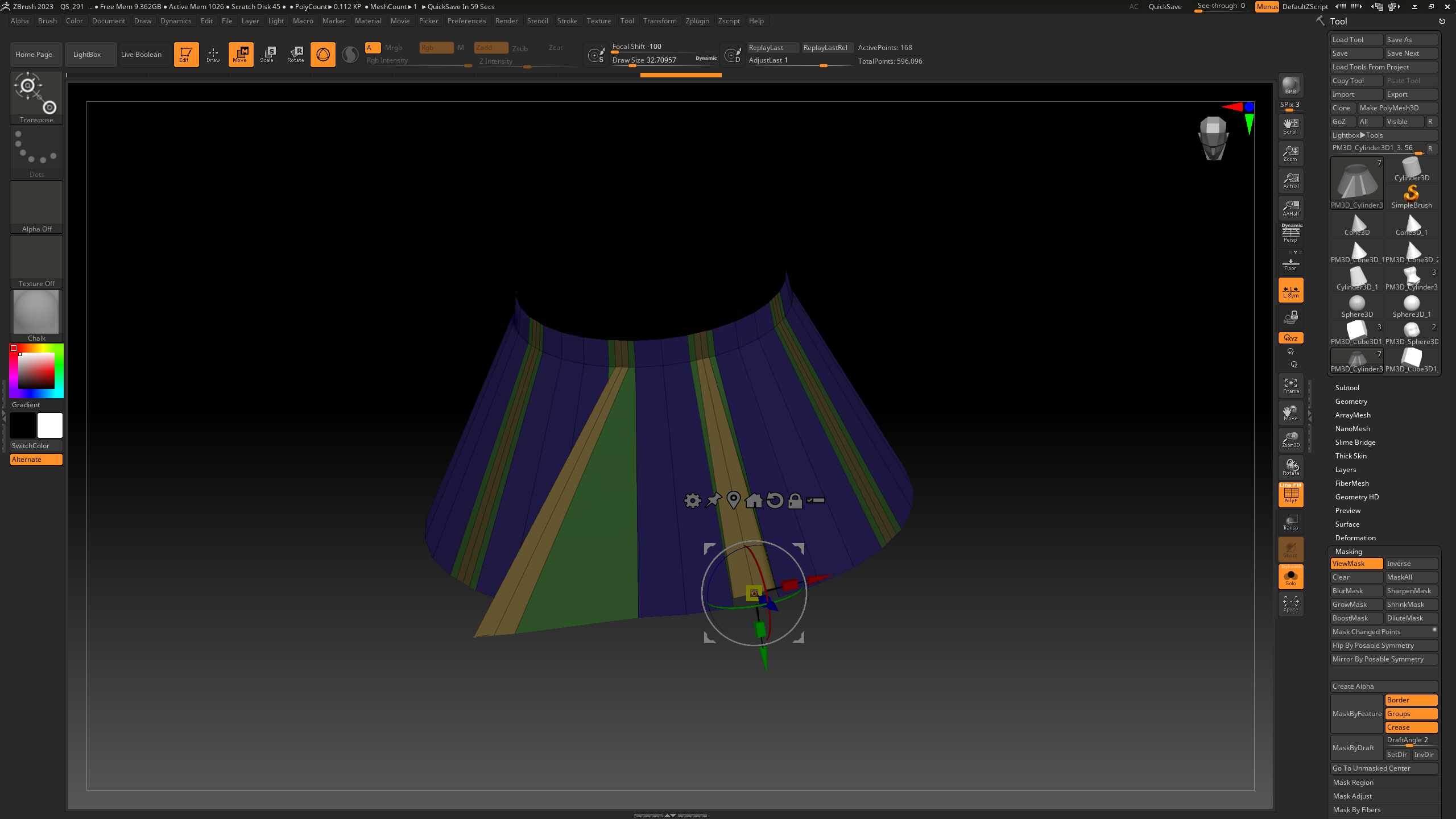This screenshot has height=819, width=1456.
Task: Expand the Mask By Fibers section
Action: click(x=1356, y=810)
